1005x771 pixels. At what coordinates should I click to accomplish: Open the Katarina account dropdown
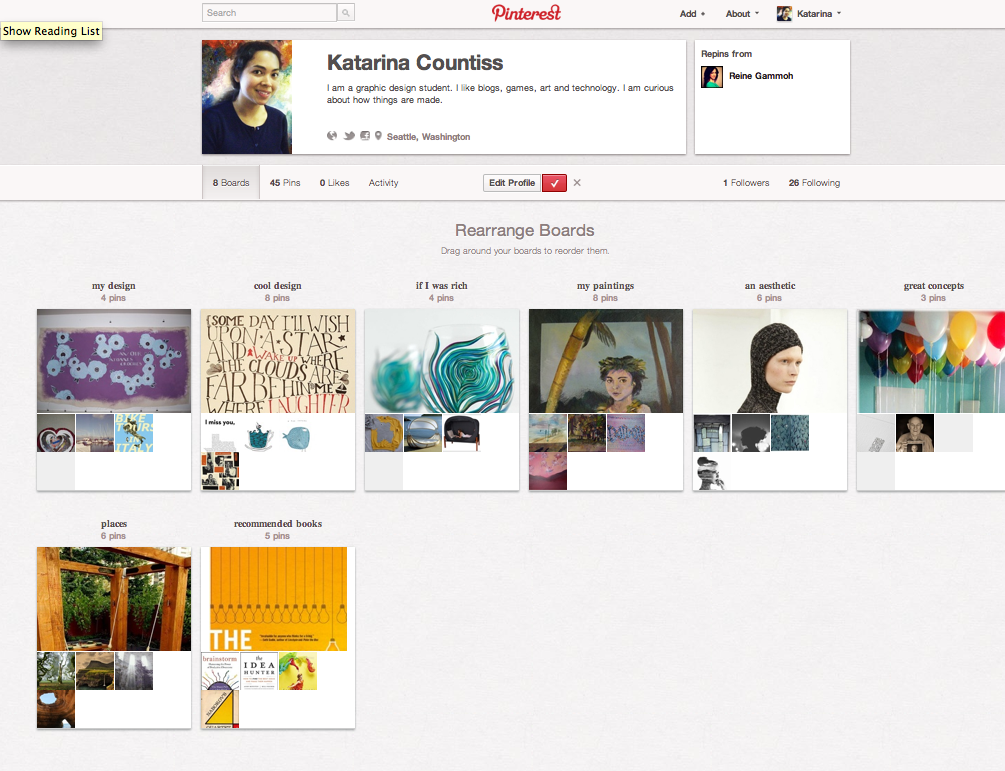point(809,14)
